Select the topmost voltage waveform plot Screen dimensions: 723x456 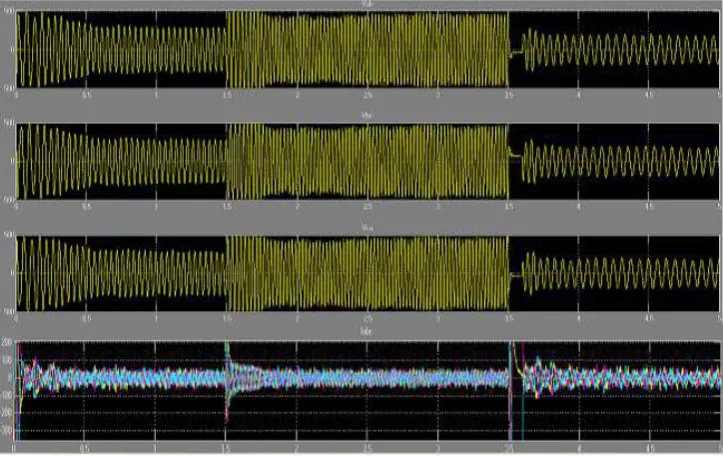coord(367,49)
